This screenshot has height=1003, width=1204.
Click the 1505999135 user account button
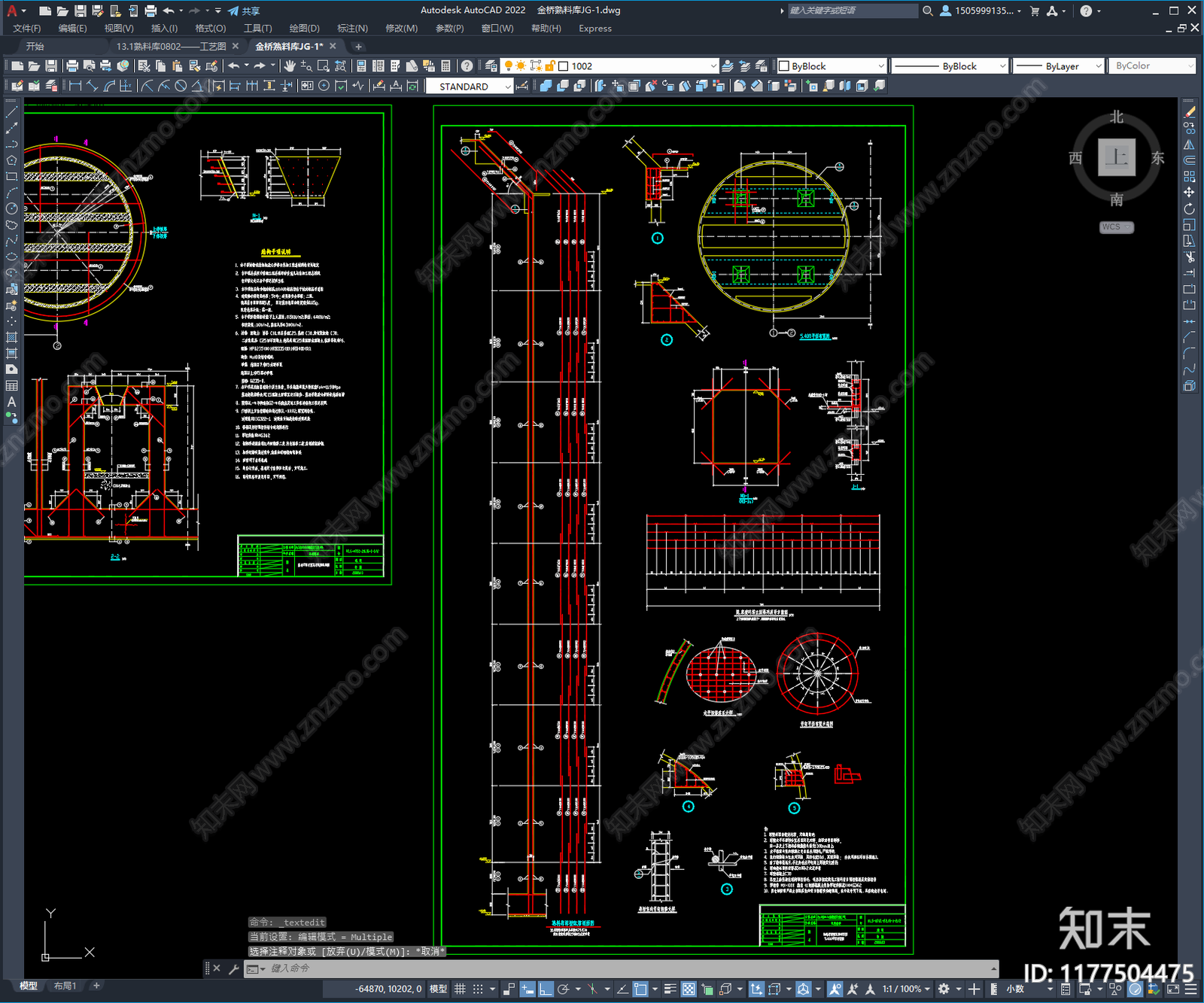tap(981, 11)
